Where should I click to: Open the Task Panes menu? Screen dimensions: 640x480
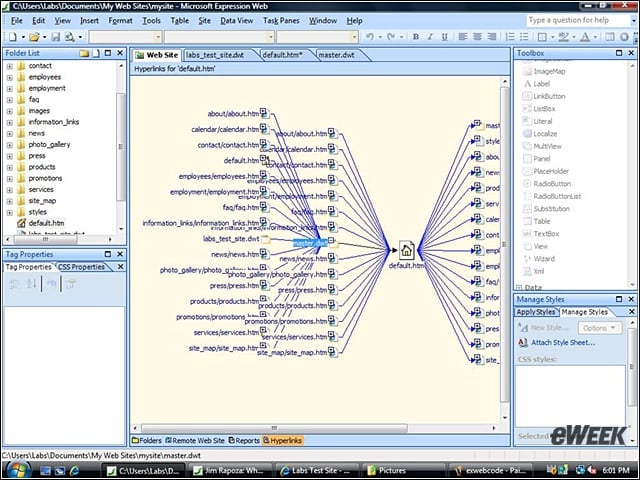click(281, 20)
